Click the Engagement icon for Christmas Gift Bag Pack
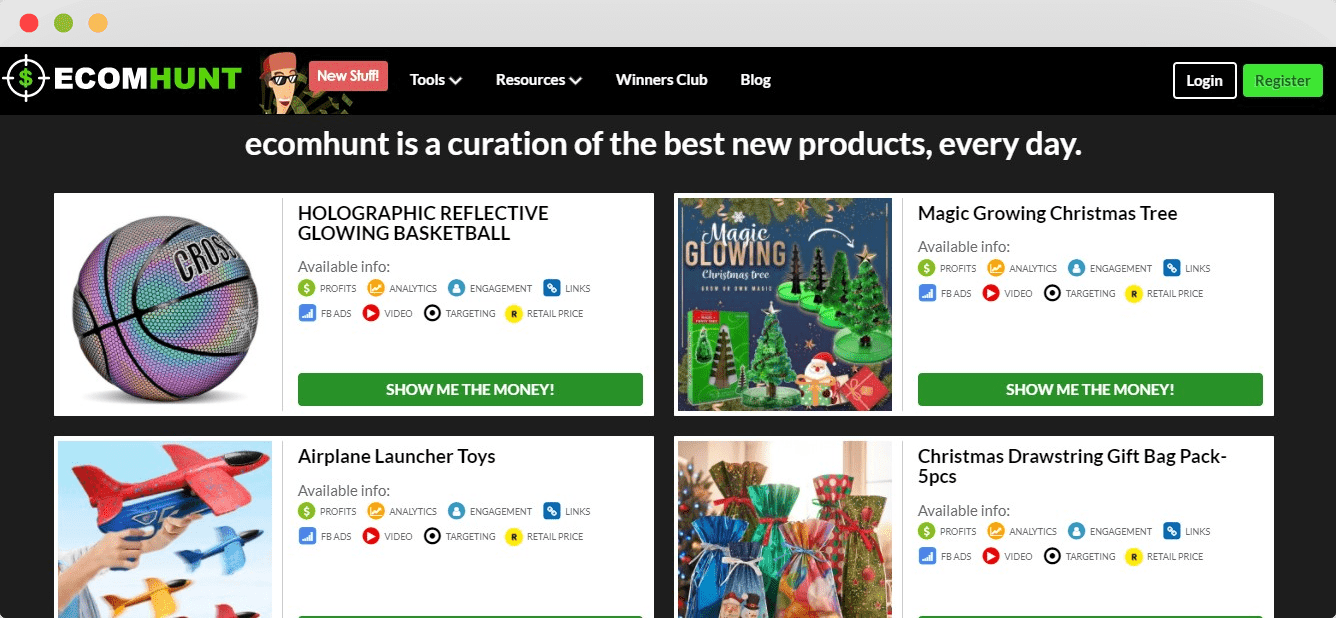 1076,531
